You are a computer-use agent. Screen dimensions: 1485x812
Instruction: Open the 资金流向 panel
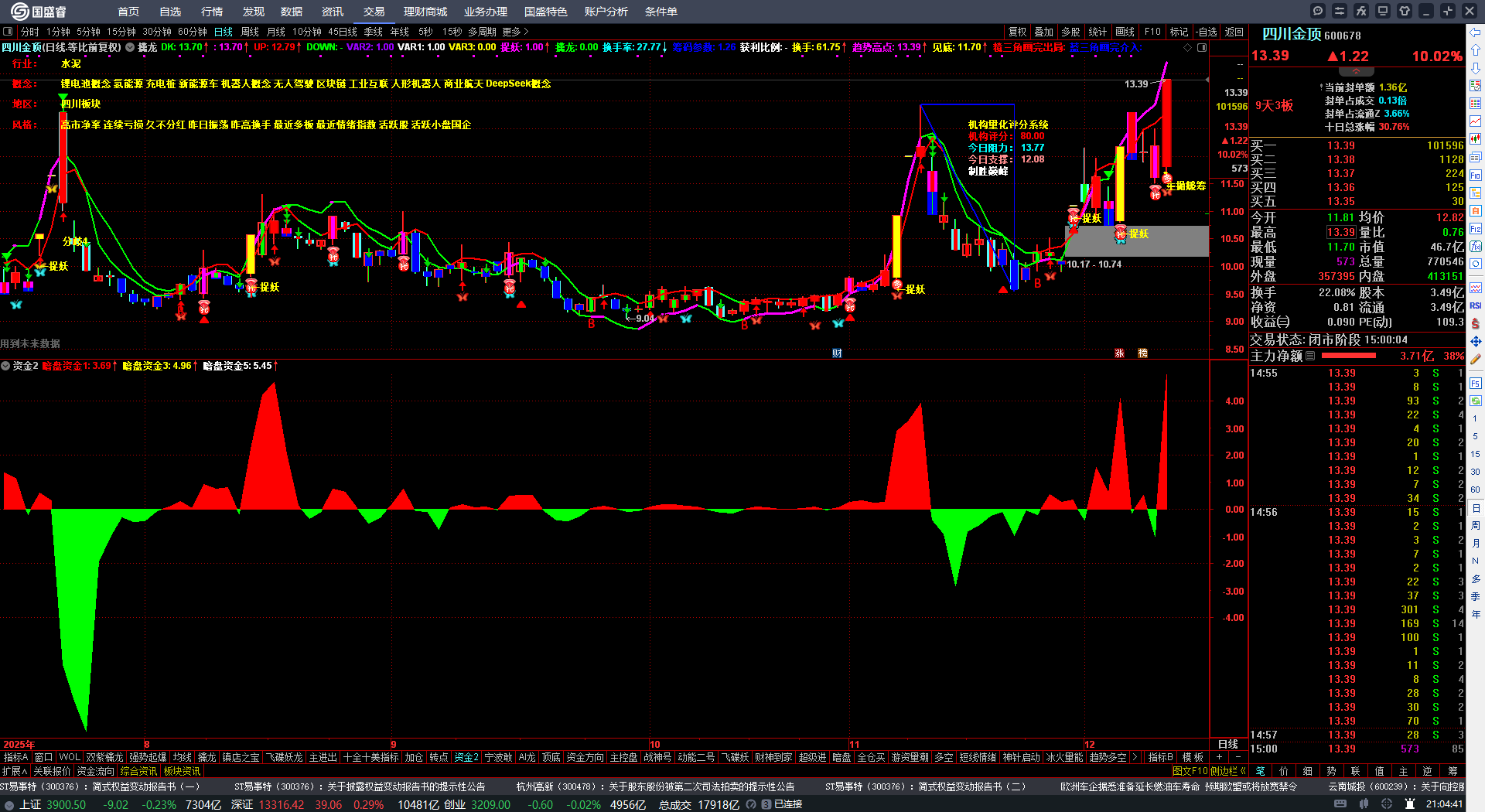(95, 771)
